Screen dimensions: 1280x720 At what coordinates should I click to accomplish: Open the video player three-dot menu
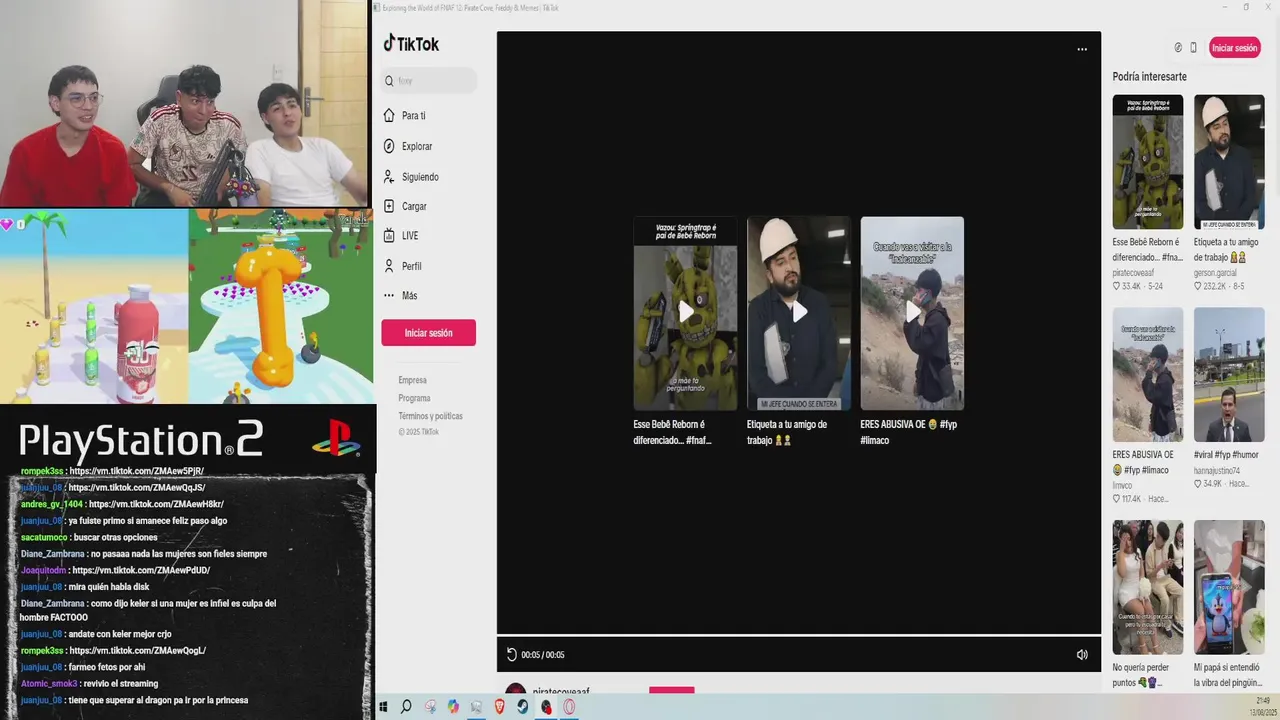pyautogui.click(x=1082, y=49)
